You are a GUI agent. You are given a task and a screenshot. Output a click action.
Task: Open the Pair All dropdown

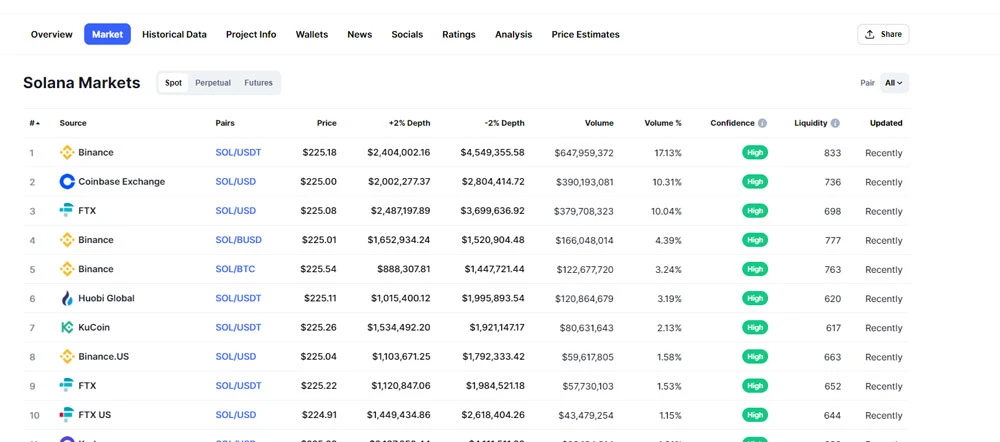894,83
